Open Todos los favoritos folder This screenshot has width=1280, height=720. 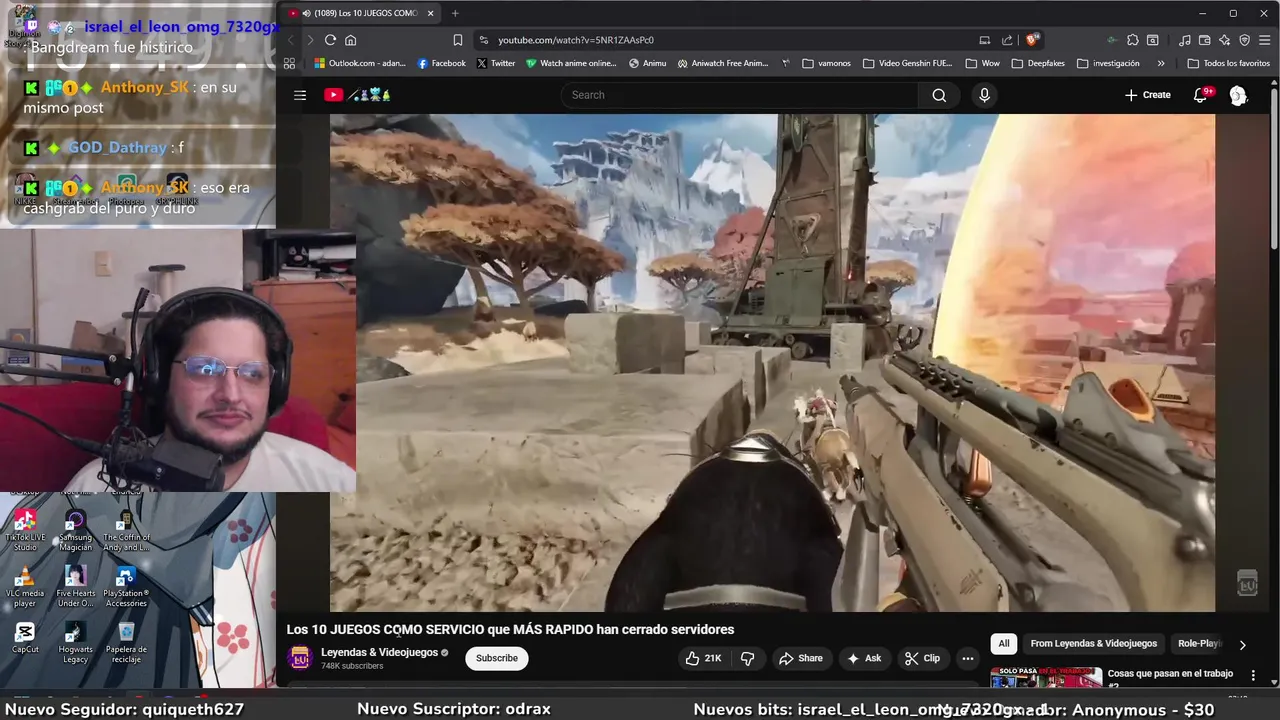click(1228, 63)
